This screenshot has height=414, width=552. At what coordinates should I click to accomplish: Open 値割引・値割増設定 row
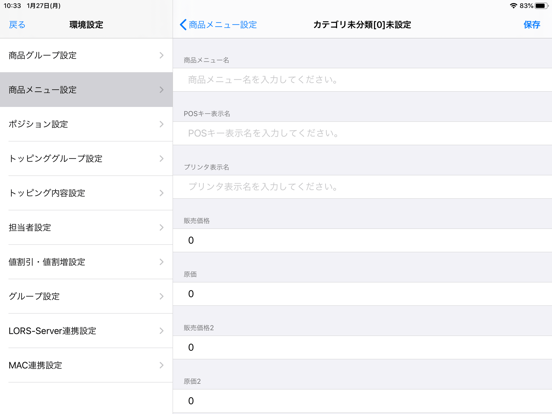click(86, 262)
